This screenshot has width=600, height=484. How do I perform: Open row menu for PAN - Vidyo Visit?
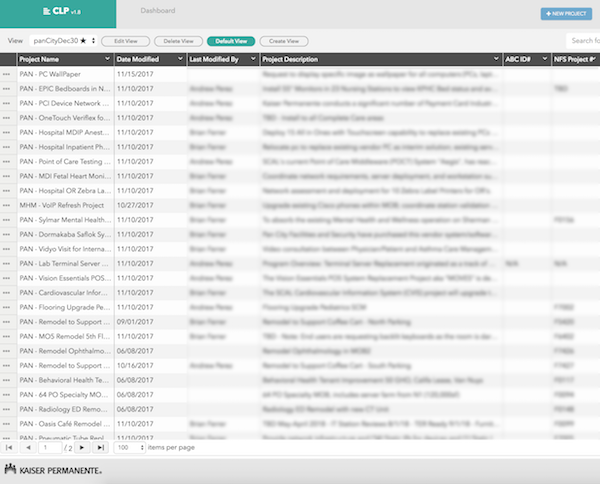click(7, 249)
